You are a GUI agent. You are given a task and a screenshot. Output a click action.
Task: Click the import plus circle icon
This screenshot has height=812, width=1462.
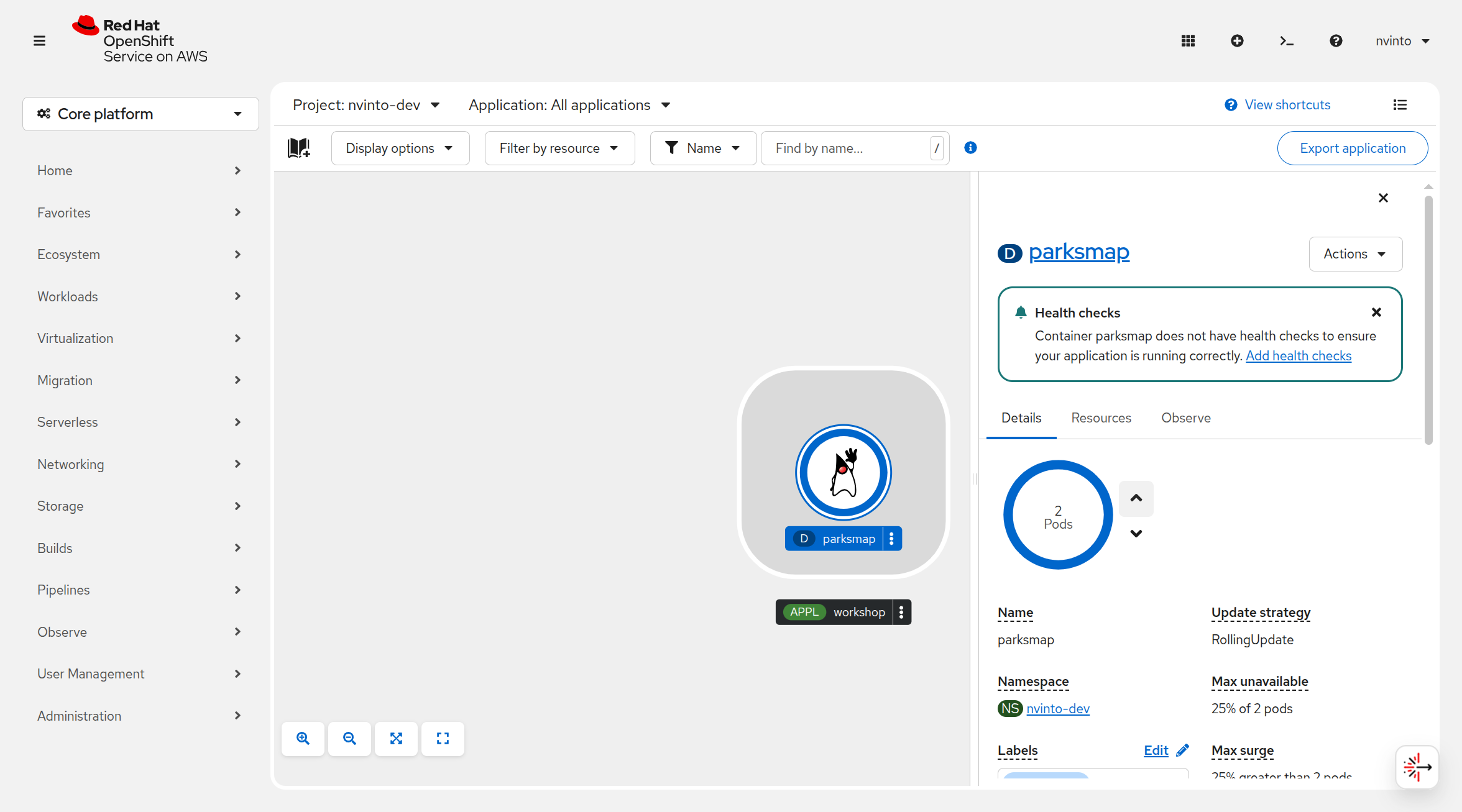coord(1237,41)
